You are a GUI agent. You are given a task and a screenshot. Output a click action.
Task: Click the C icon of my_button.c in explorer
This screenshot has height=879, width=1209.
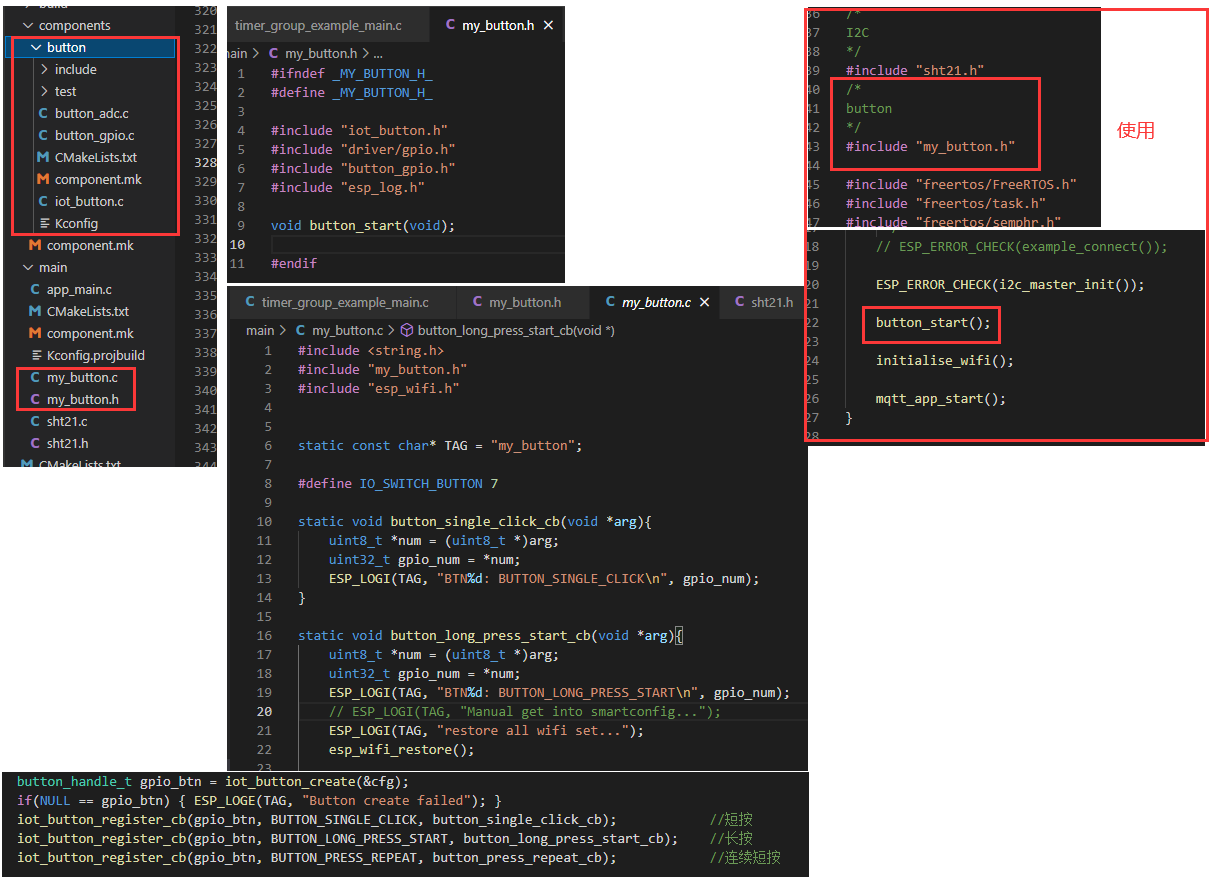click(35, 377)
